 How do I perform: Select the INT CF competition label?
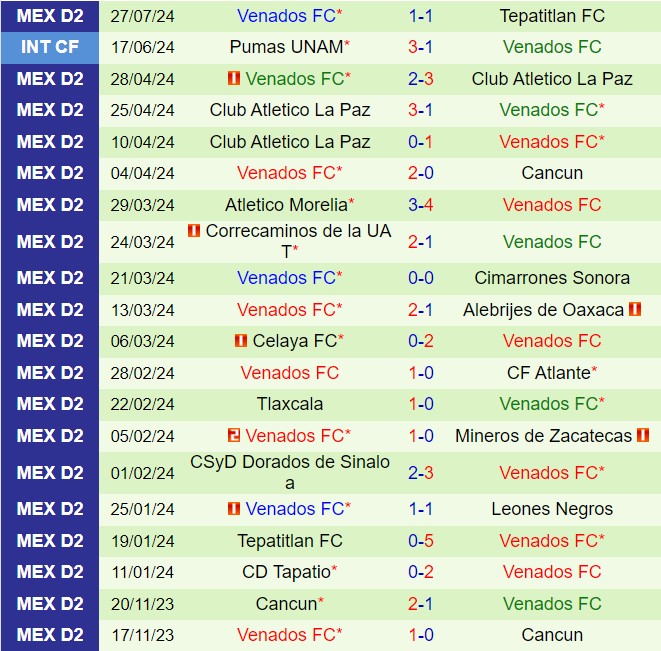(50, 47)
